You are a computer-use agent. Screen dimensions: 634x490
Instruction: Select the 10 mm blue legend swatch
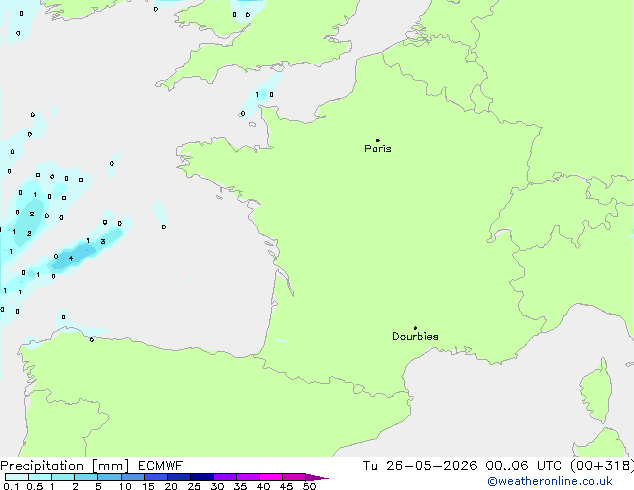133,477
